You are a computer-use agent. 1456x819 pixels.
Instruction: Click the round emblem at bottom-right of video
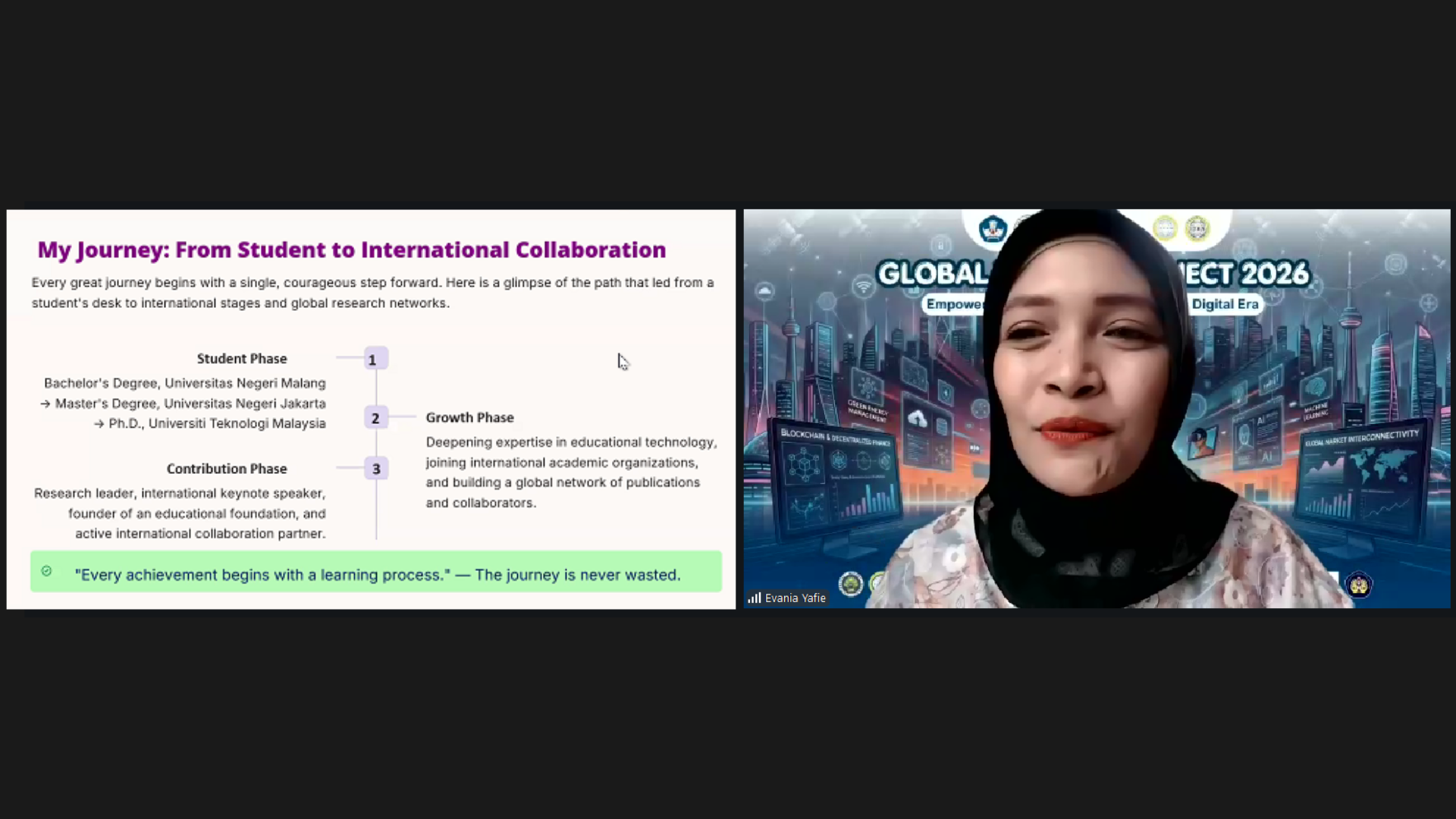(1358, 585)
